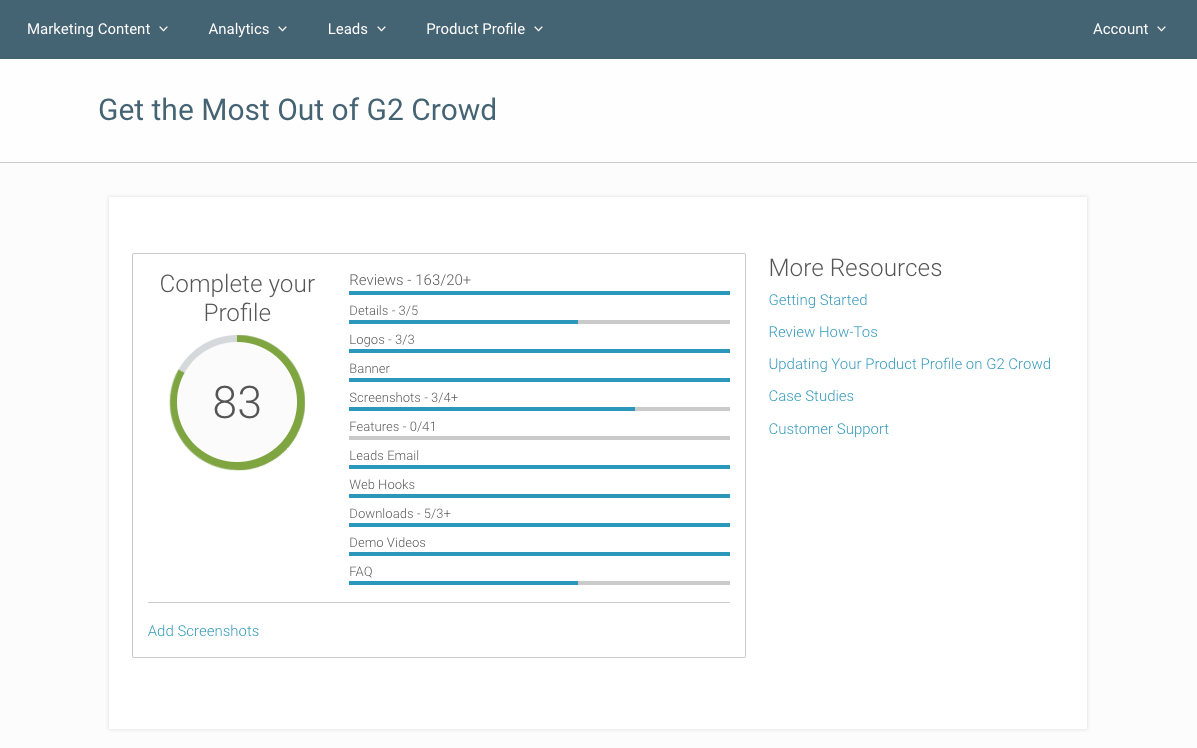Open the Account menu
1197x748 pixels.
(x=1129, y=29)
